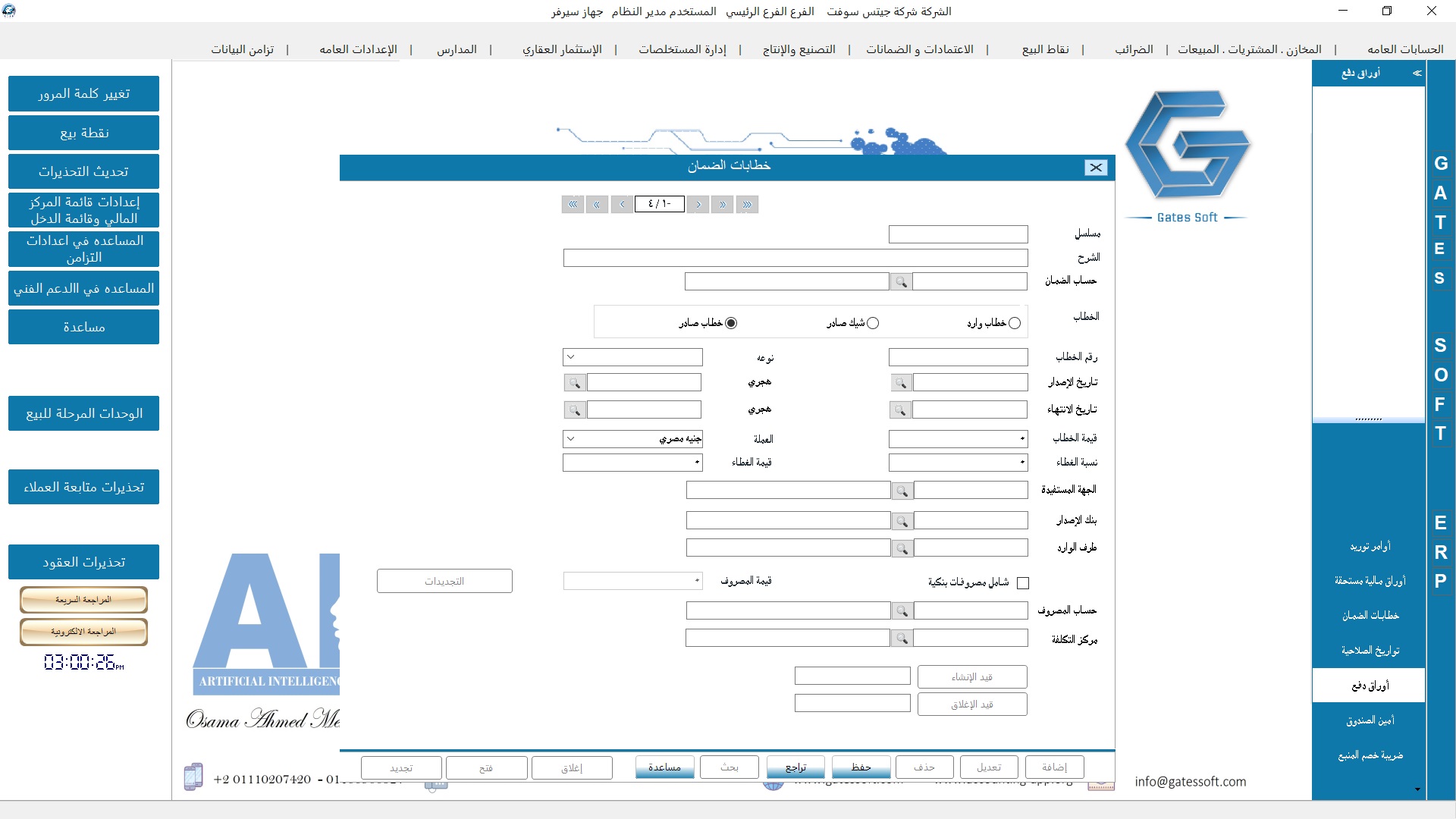This screenshot has height=819, width=1456.
Task: Click the مساعدة button in dialog footer
Action: [x=664, y=767]
